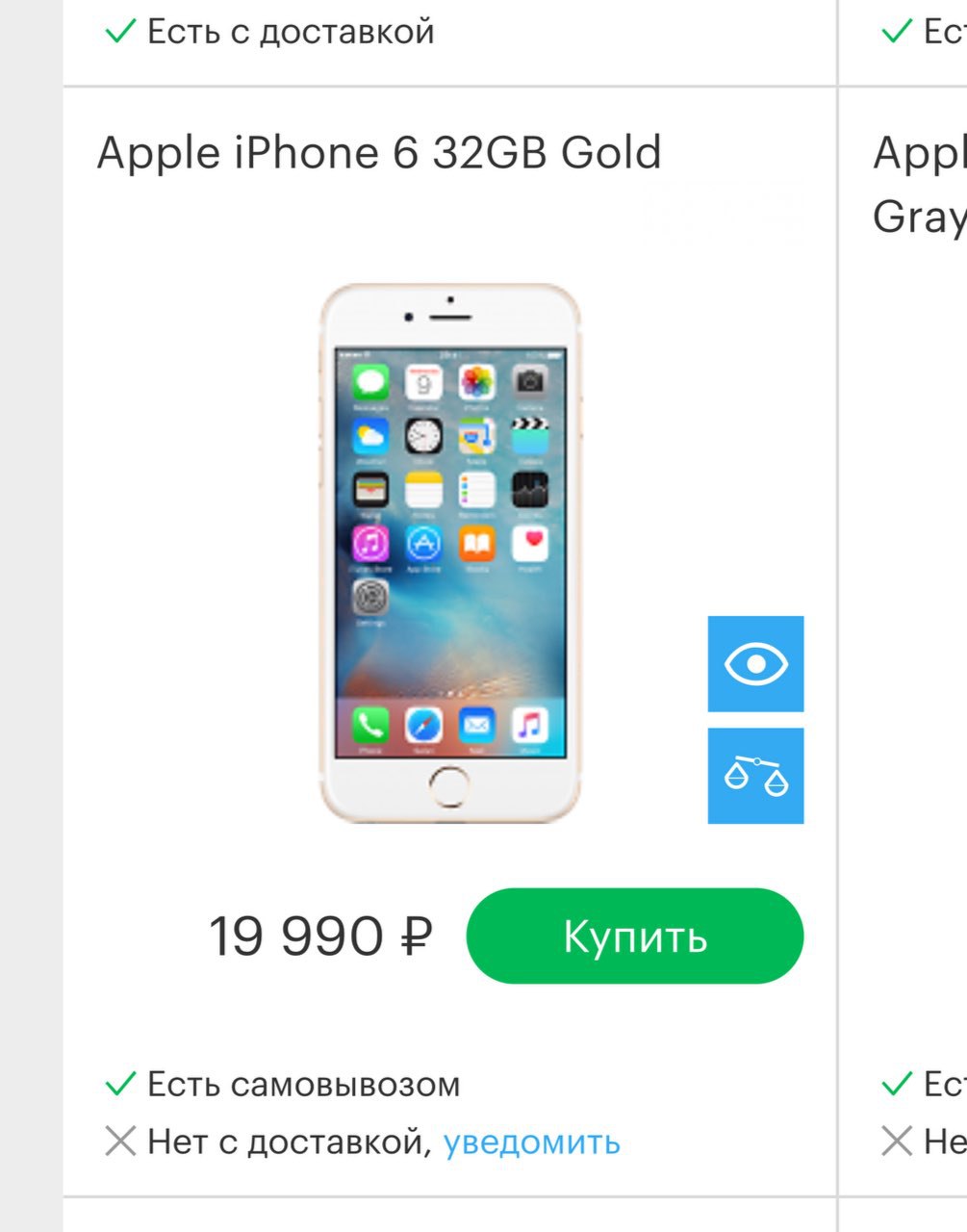Click the checkmark at the neighboring card's top
This screenshot has width=967, height=1232.
[896, 32]
